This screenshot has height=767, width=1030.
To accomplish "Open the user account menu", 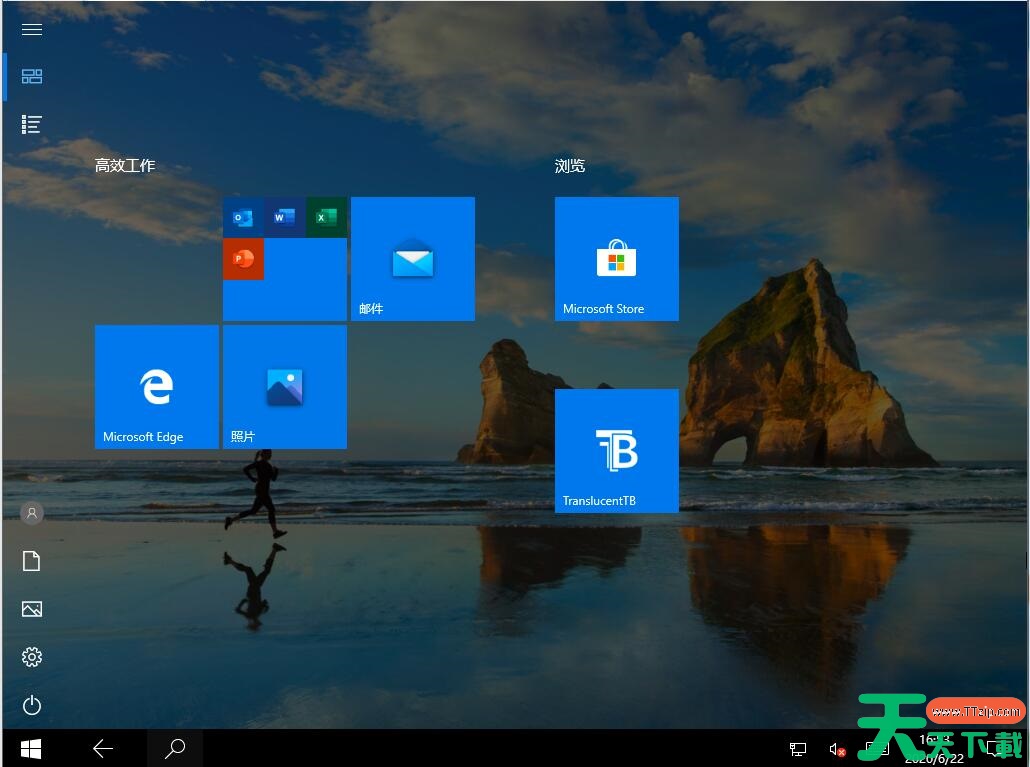I will pyautogui.click(x=32, y=513).
